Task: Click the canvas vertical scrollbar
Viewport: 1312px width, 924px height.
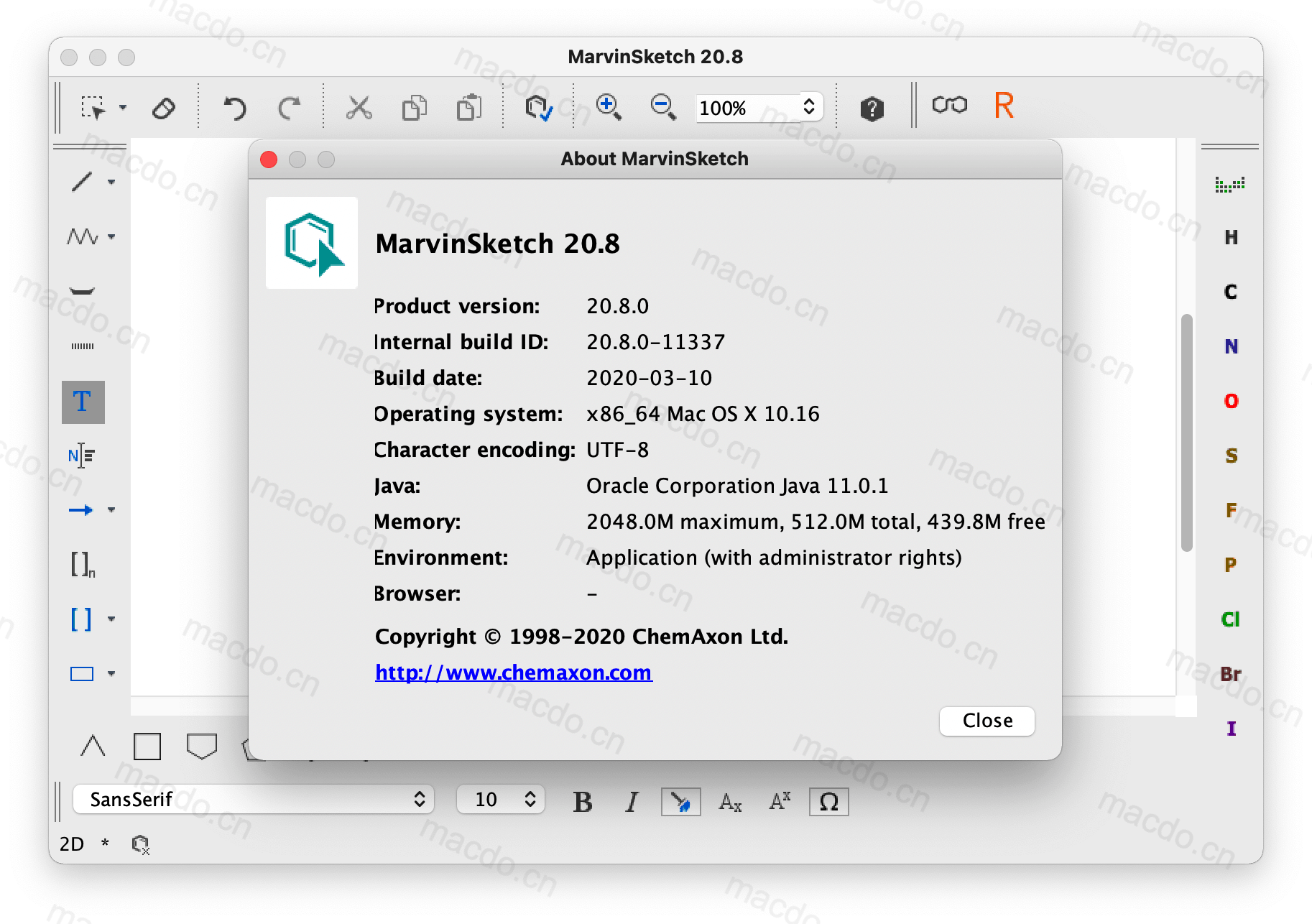Action: tap(1187, 433)
